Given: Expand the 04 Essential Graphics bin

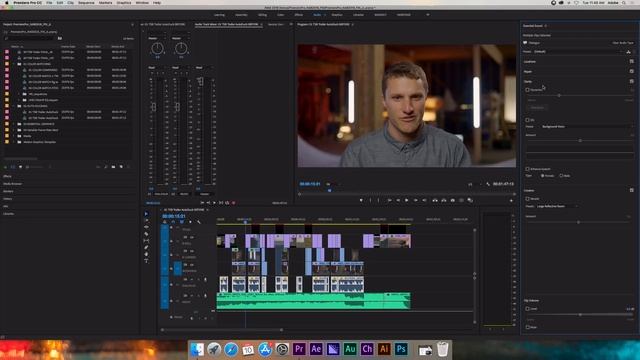Looking at the screenshot, I should point(13,124).
